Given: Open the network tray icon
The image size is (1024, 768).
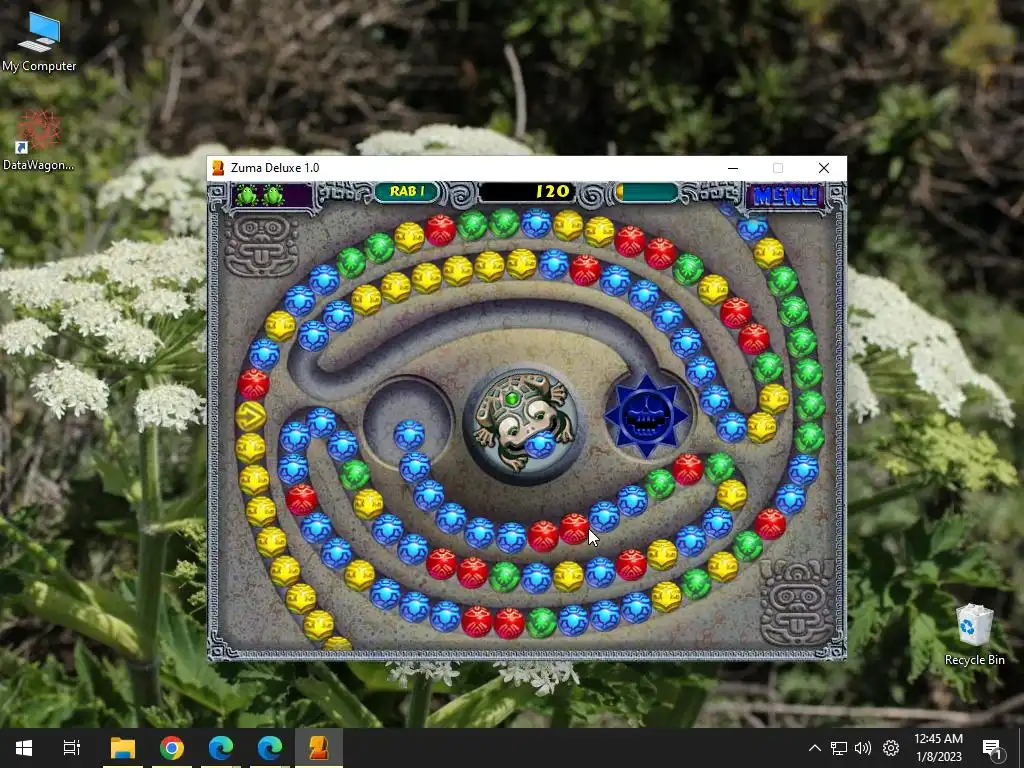Looking at the screenshot, I should (839, 748).
